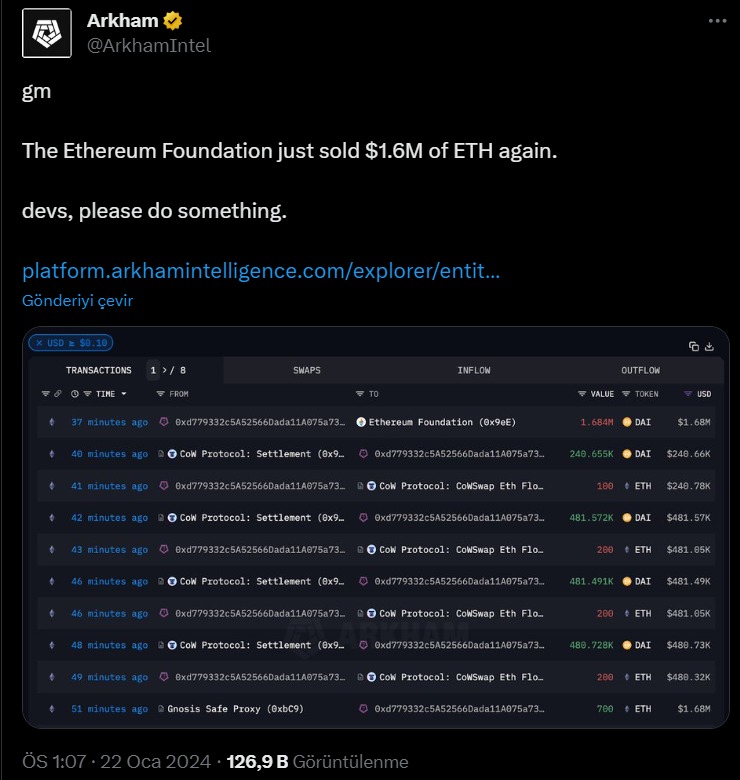Viewport: 740px width, 780px height.
Task: Toggle the TOKEN column filter
Action: pyautogui.click(x=626, y=393)
